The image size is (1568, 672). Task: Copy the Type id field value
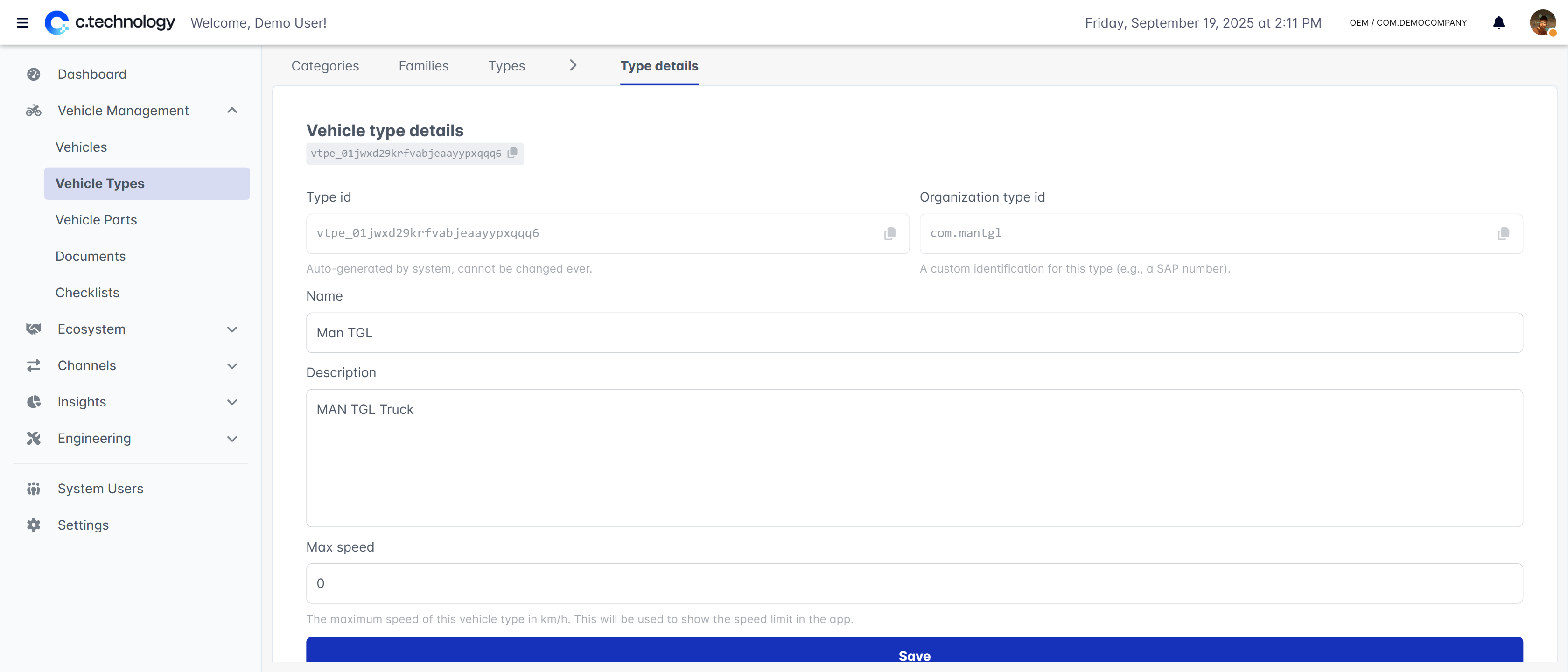click(x=889, y=234)
